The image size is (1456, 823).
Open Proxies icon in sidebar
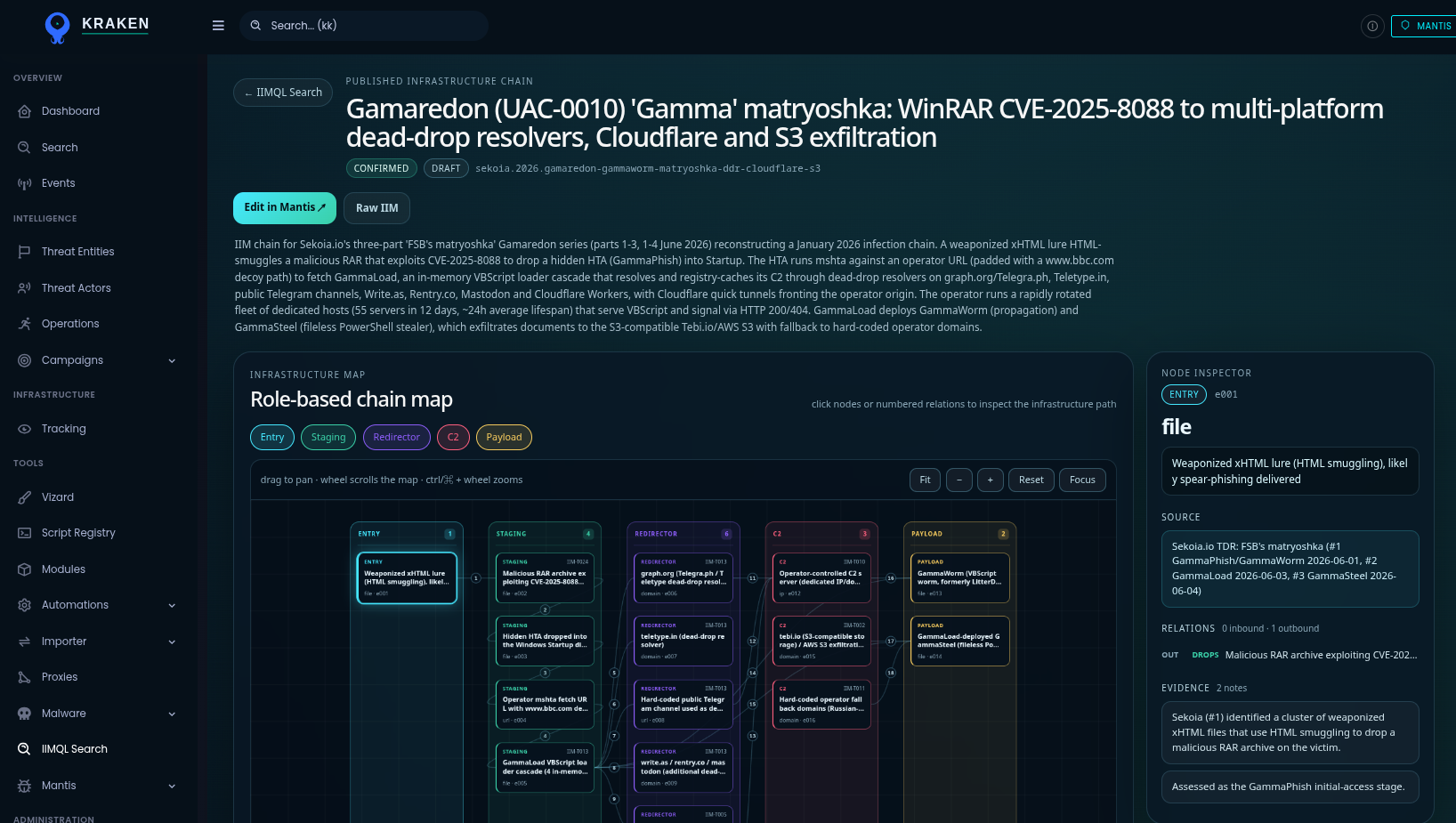[25, 677]
